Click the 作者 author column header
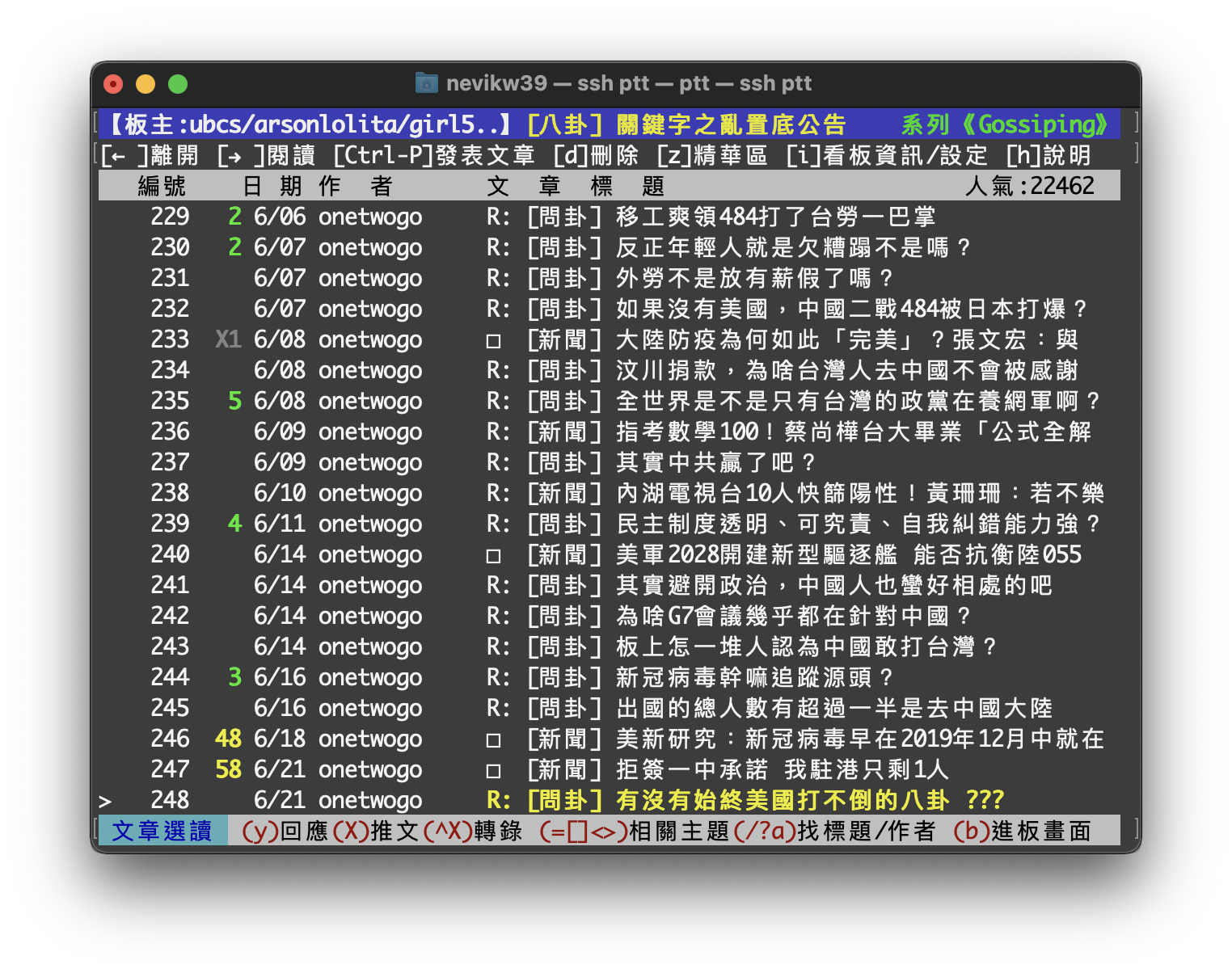1232x973 pixels. click(x=356, y=186)
